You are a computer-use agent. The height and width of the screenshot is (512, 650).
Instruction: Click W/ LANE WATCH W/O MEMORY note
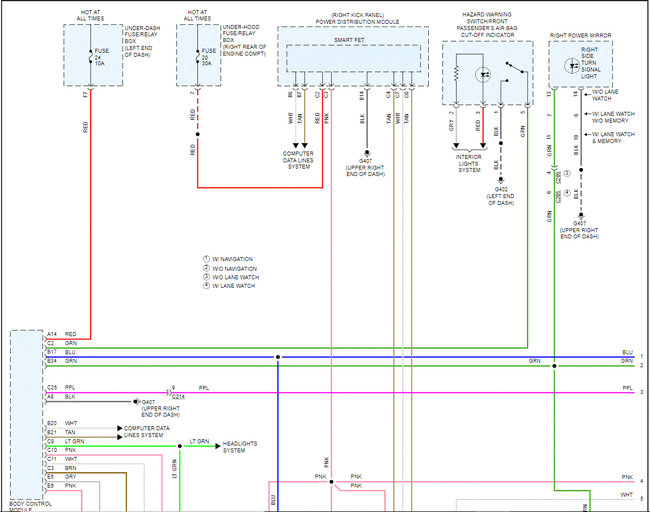(613, 117)
